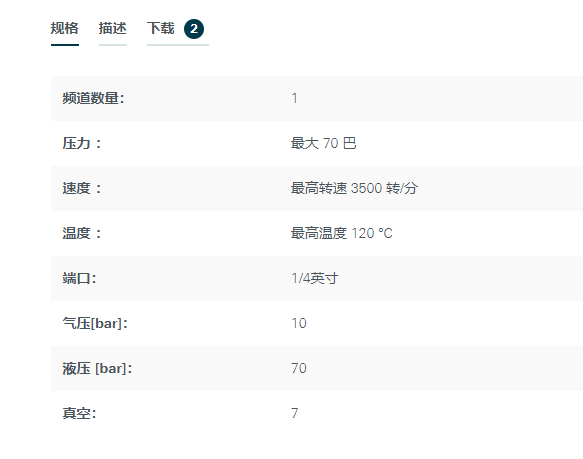The height and width of the screenshot is (459, 583).
Task: Select the 端口 row label
Action: tap(79, 279)
